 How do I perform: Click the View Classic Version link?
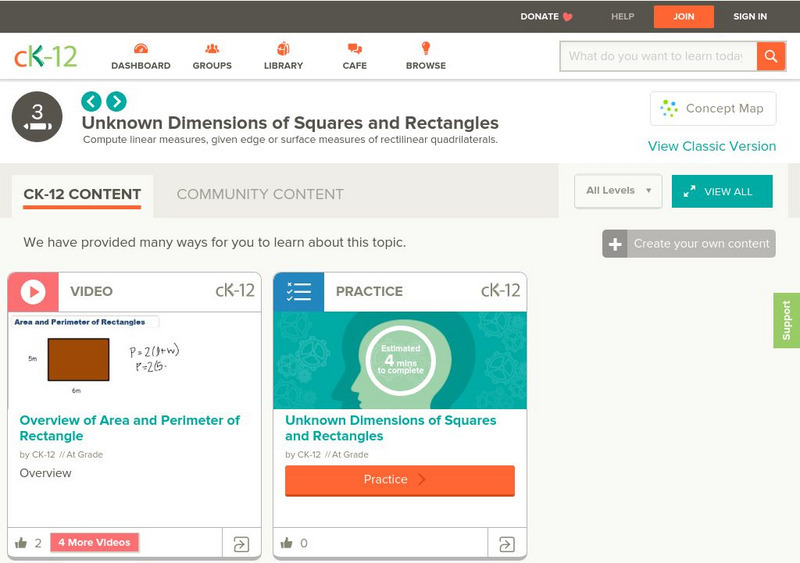711,146
